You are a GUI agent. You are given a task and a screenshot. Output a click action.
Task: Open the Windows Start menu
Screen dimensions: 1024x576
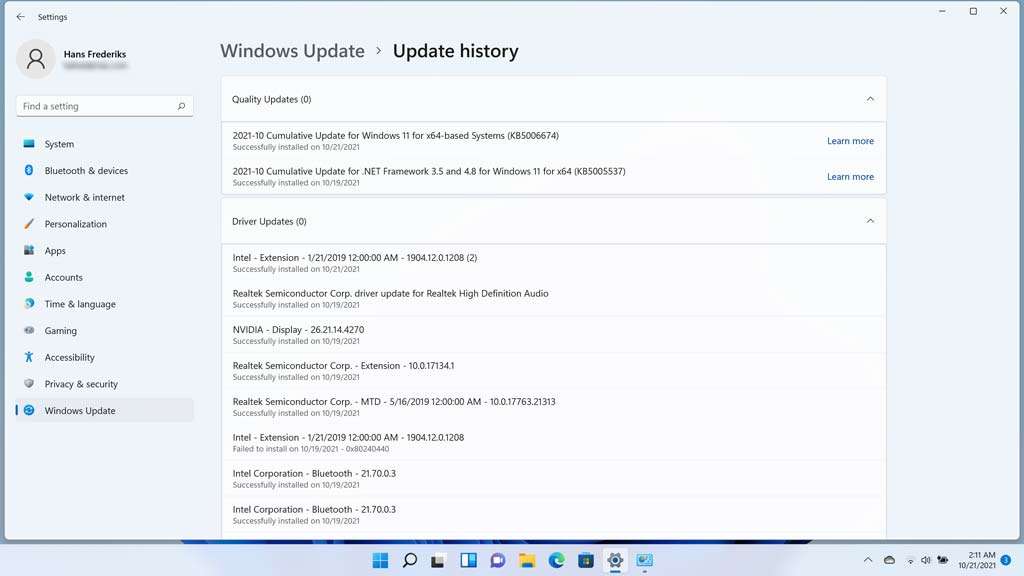click(380, 560)
